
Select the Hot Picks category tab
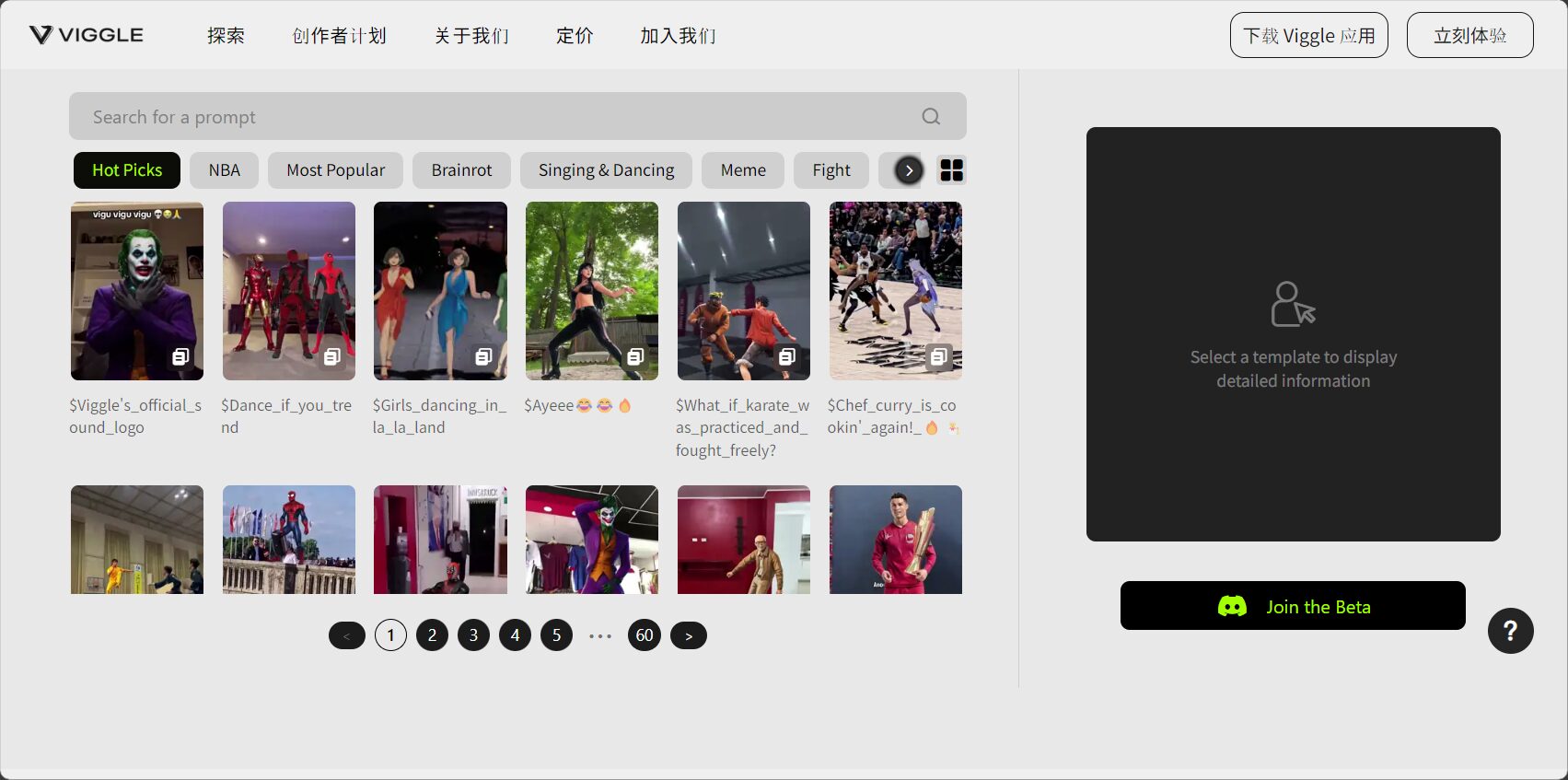(127, 170)
